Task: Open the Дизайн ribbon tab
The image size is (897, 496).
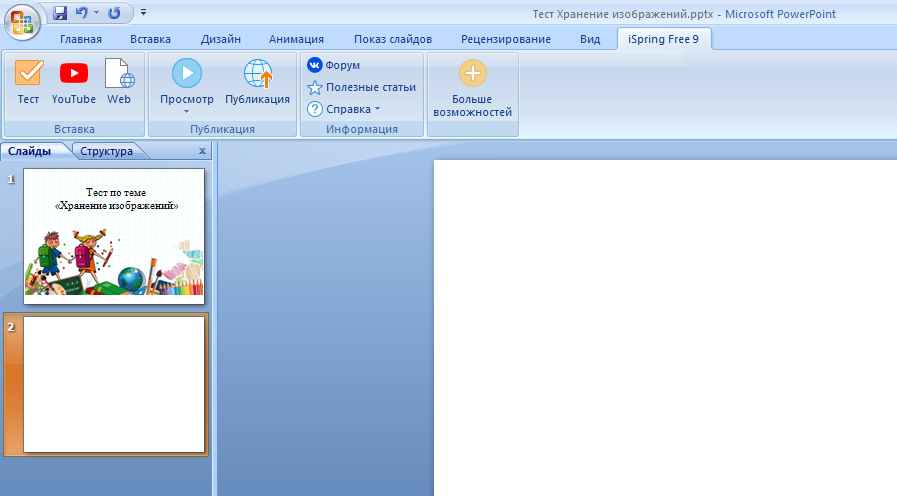Action: 220,39
